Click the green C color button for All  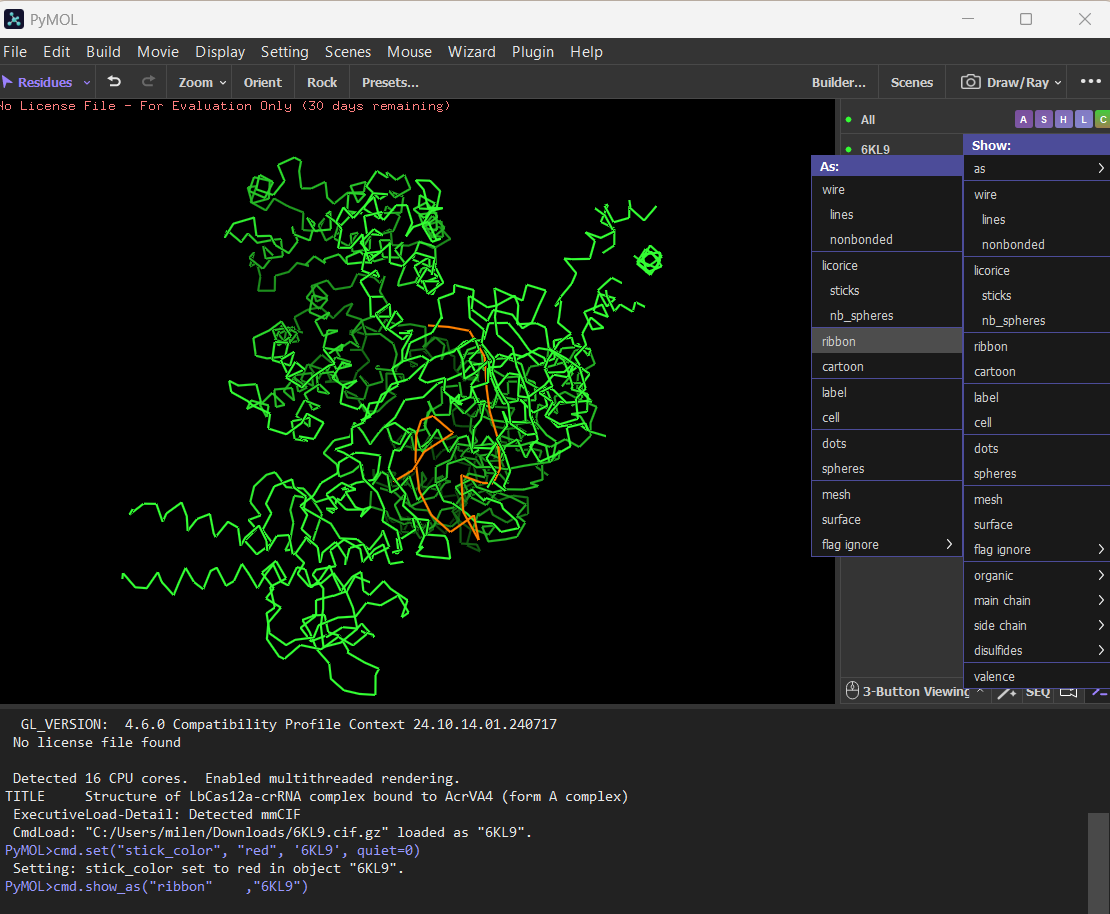pos(1102,120)
